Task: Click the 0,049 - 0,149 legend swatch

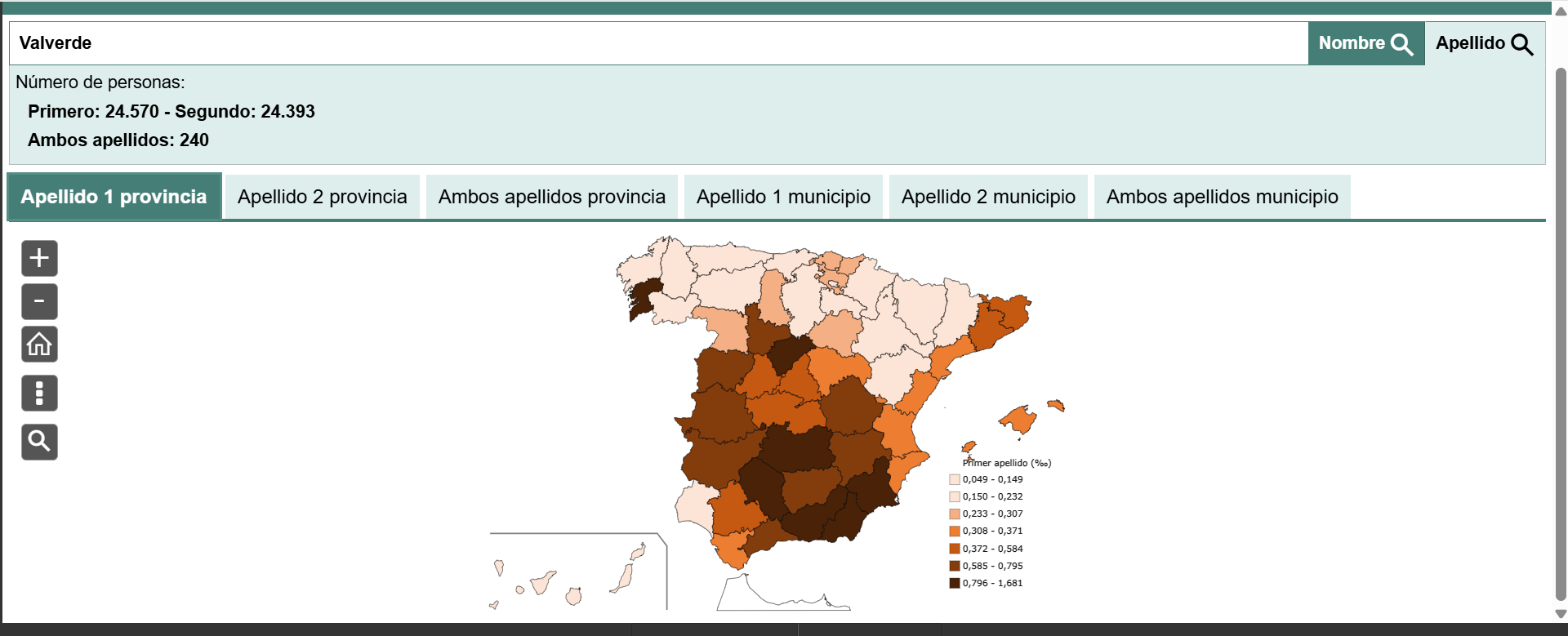Action: point(954,479)
